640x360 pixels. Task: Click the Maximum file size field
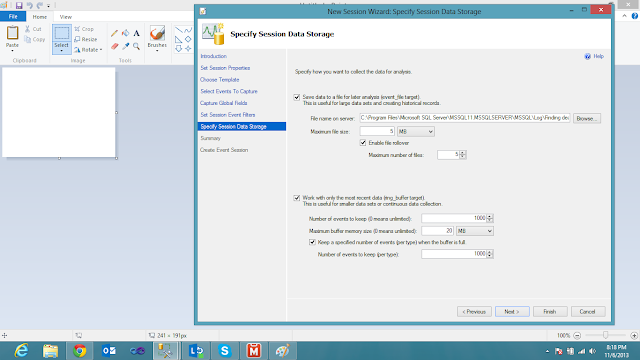click(377, 131)
